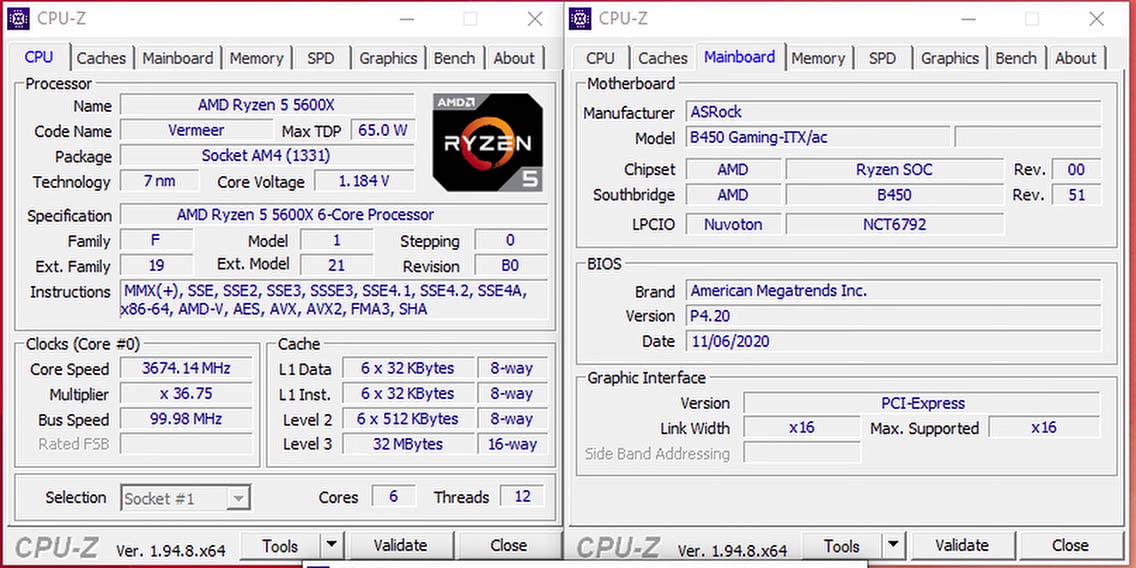Expand the Socket #1 selection dropdown
This screenshot has width=1136, height=568.
coord(238,498)
